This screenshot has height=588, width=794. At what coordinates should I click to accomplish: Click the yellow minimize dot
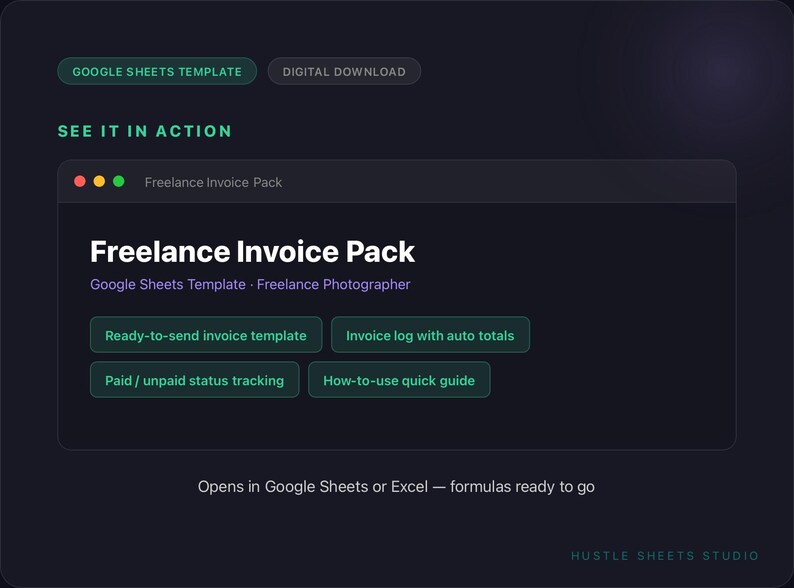[99, 181]
